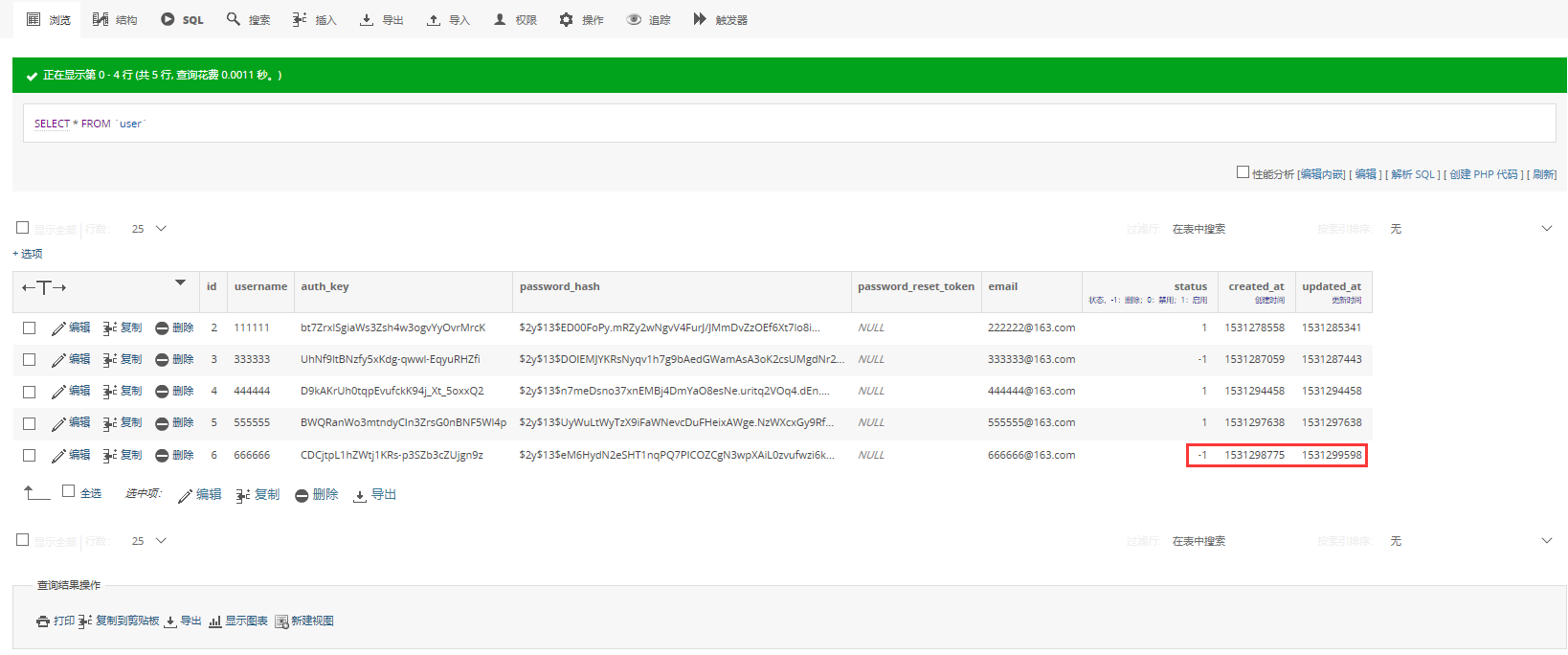Open the top row count dropdown showing 25
The width and height of the screenshot is (1568, 655).
point(149,229)
